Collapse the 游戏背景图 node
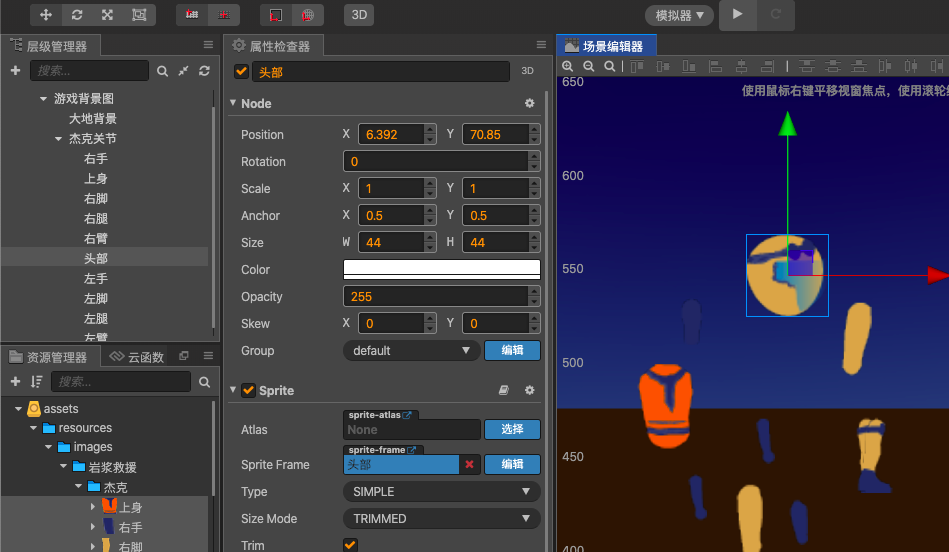 tap(43, 99)
